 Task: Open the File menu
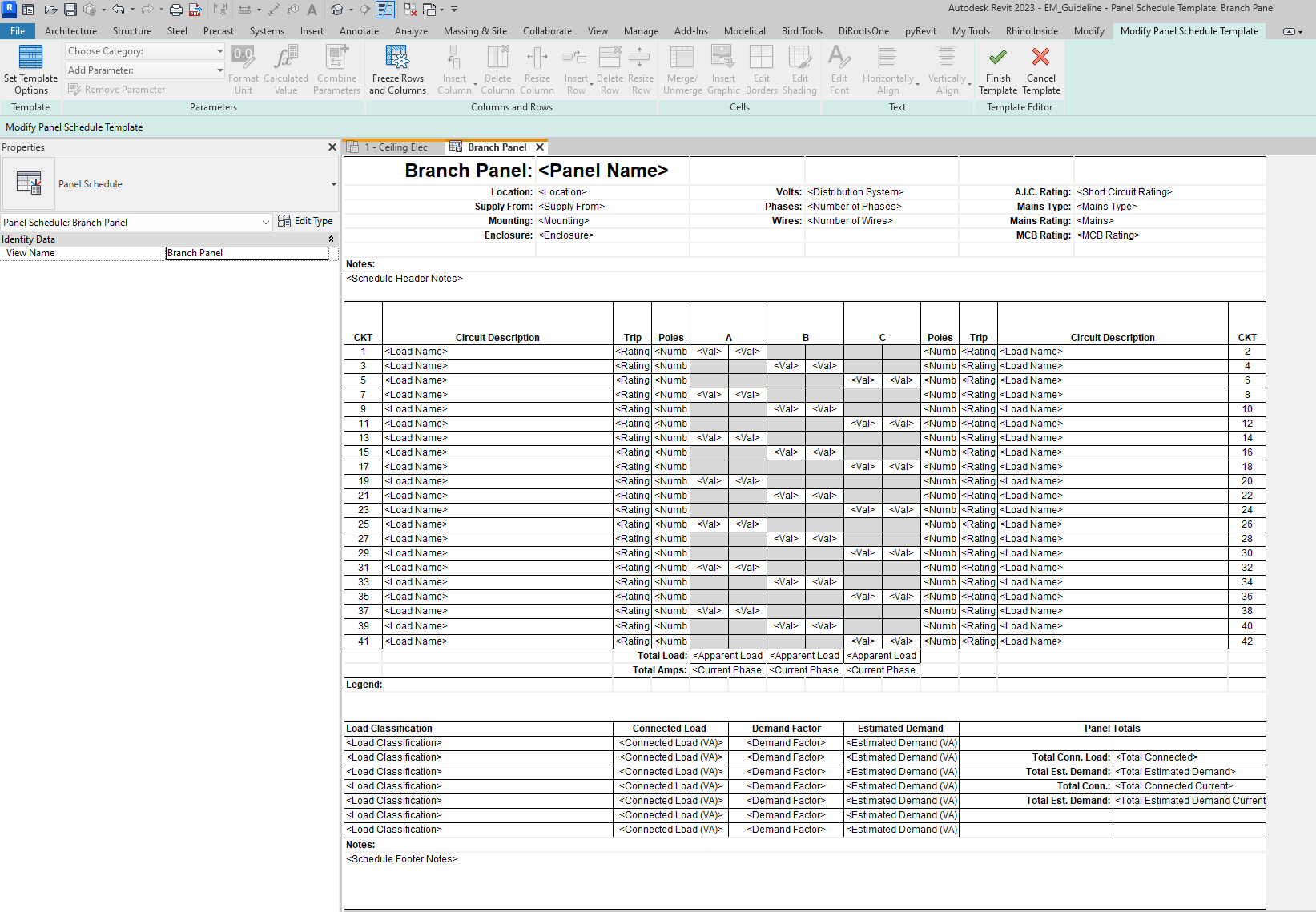(18, 31)
